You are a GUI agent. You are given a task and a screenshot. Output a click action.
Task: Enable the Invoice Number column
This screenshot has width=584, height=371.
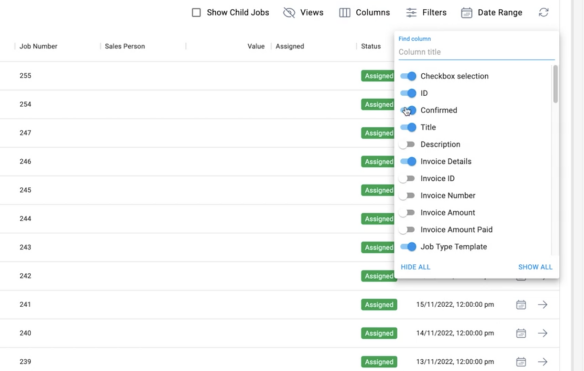coord(407,196)
